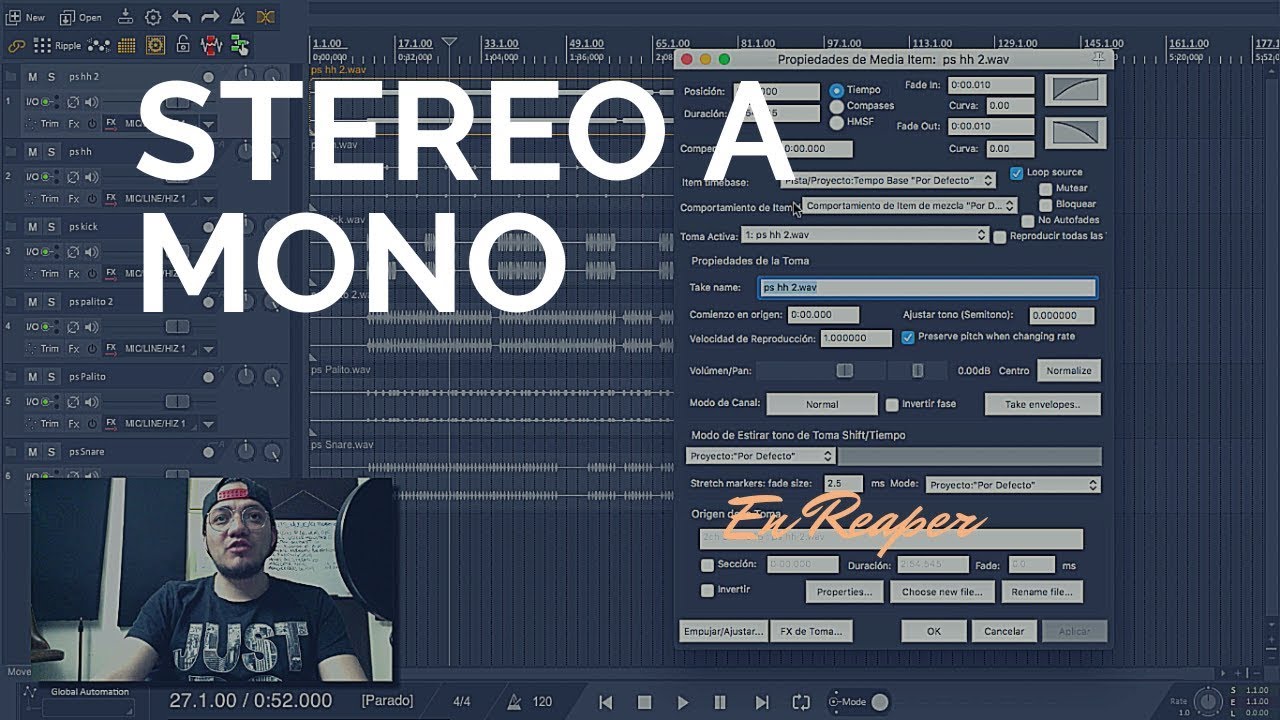Click the green routing toolbar icon

240,45
